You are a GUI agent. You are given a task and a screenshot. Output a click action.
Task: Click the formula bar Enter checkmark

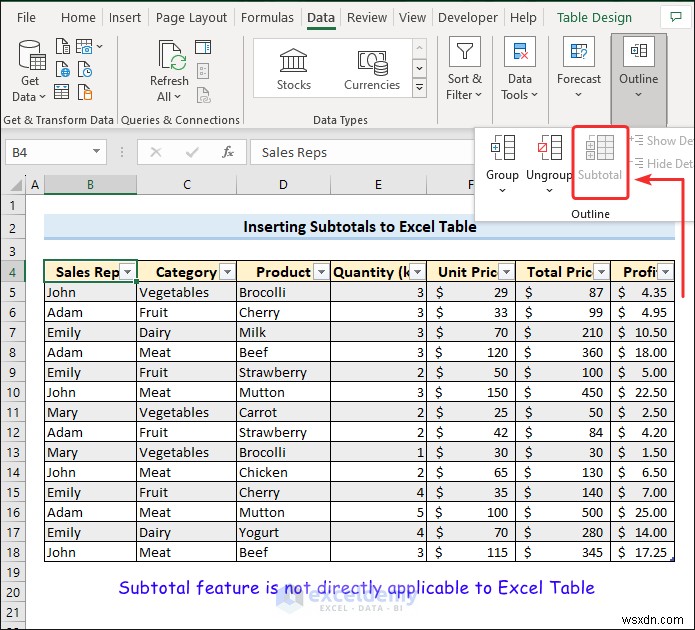click(x=192, y=153)
